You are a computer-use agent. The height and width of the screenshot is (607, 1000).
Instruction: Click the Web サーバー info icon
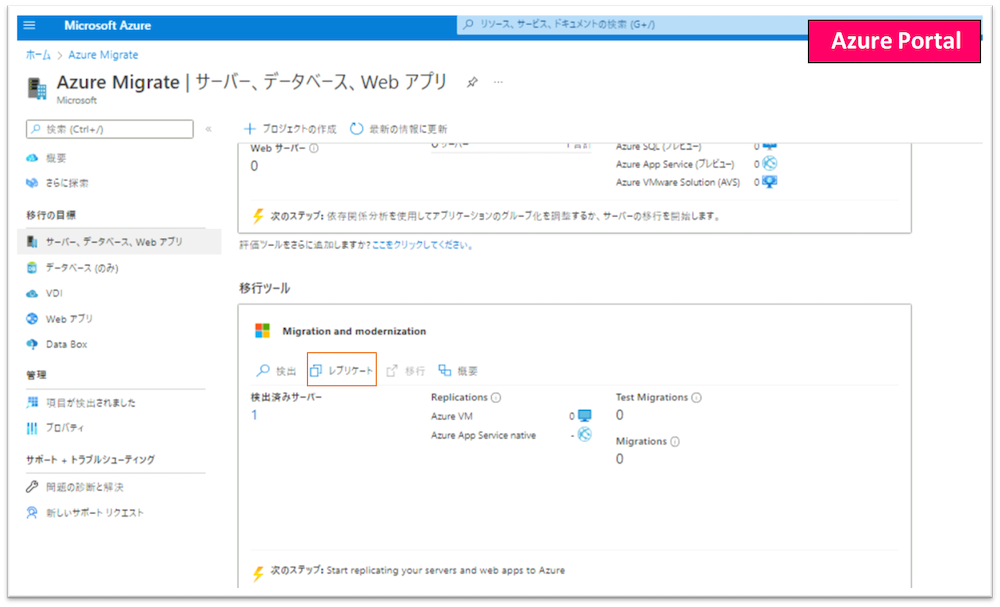[x=314, y=149]
